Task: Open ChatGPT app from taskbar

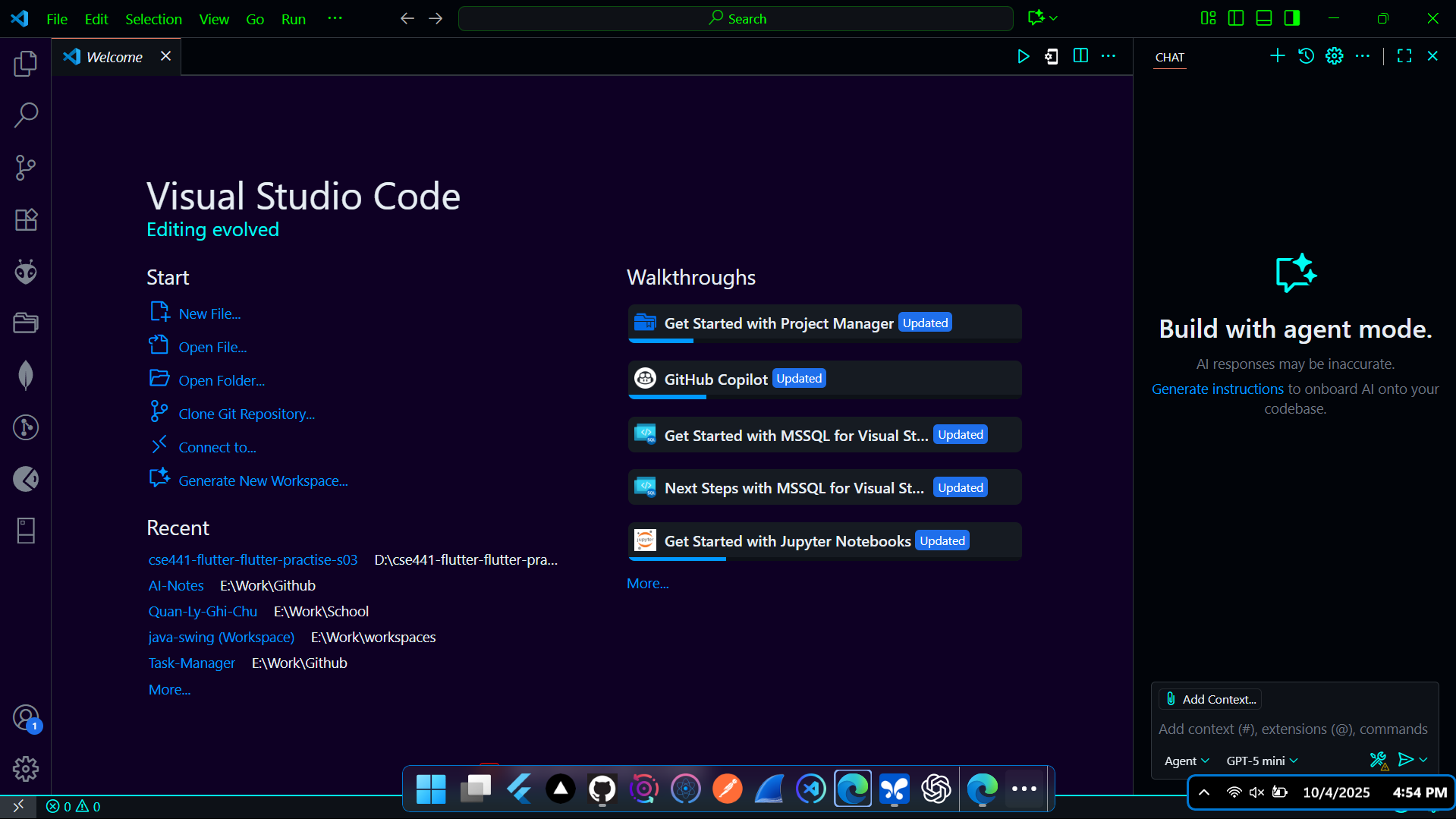Action: [x=936, y=789]
